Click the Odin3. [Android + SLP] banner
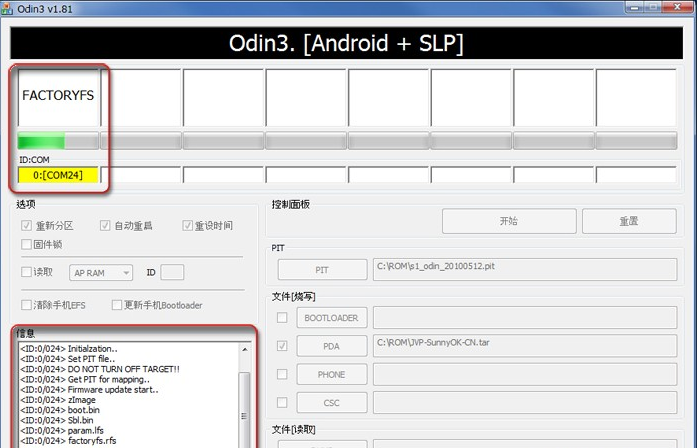 (346, 43)
